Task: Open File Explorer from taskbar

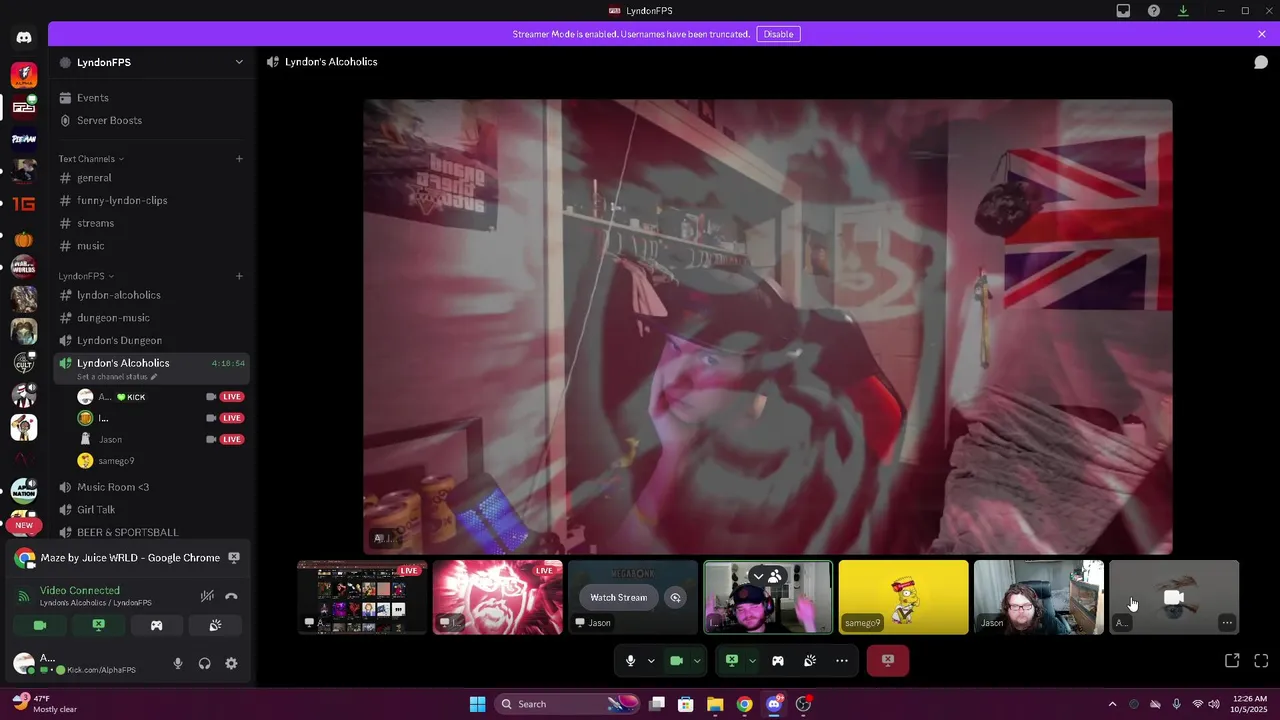Action: pos(715,704)
